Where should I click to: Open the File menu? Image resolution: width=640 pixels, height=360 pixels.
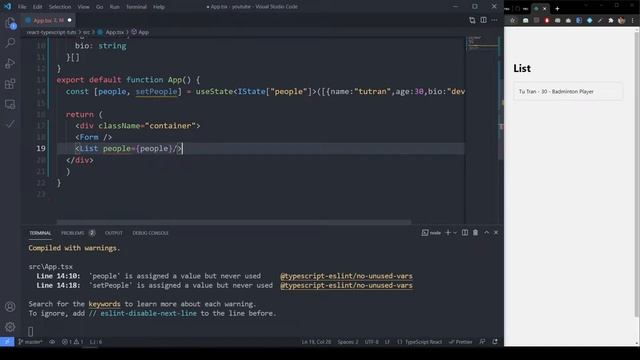(x=22, y=7)
